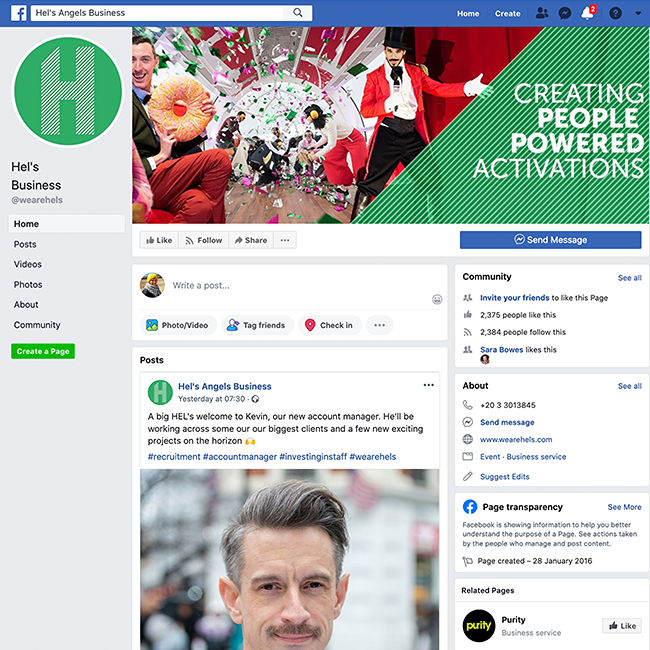The width and height of the screenshot is (650, 650).
Task: Click the Page transparency Facebook icon
Action: coord(470,507)
